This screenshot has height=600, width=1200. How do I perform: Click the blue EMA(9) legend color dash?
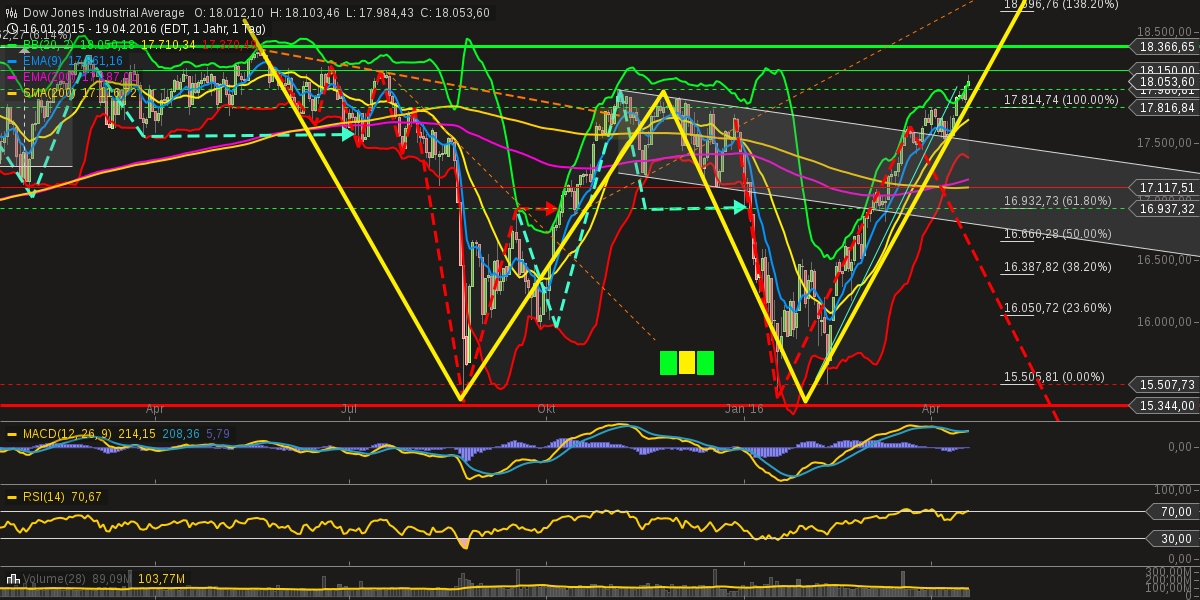[x=13, y=61]
